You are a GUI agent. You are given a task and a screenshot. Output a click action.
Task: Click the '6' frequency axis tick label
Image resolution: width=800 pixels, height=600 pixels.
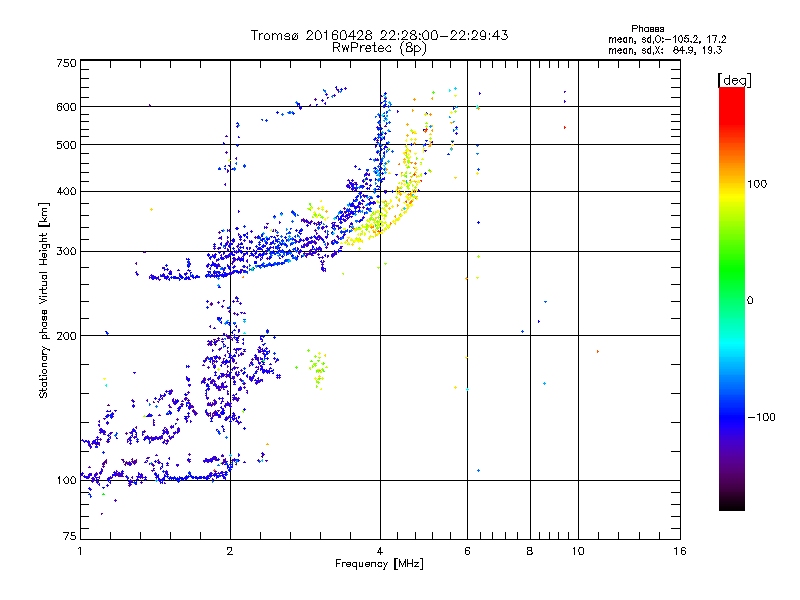click(467, 551)
